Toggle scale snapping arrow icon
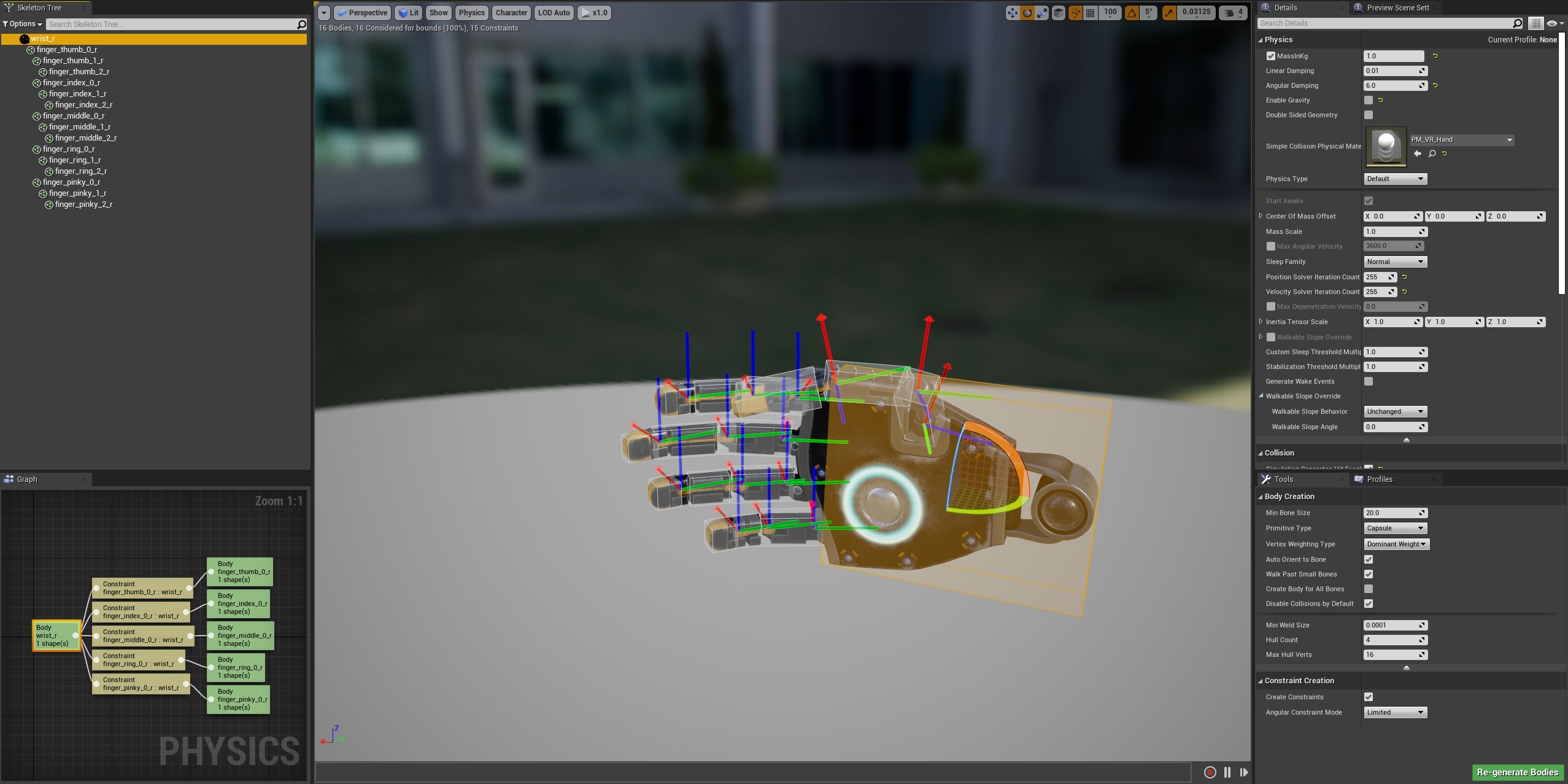Image resolution: width=1568 pixels, height=784 pixels. tap(1169, 13)
